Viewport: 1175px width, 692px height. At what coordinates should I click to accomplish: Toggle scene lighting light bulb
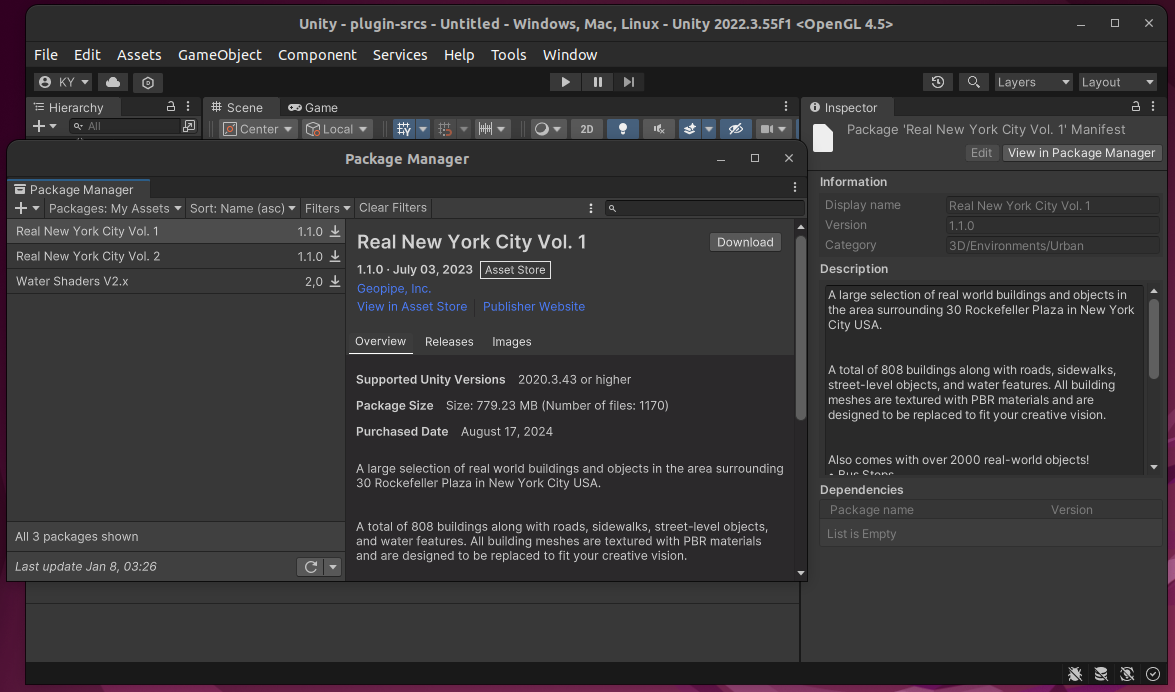[x=623, y=129]
